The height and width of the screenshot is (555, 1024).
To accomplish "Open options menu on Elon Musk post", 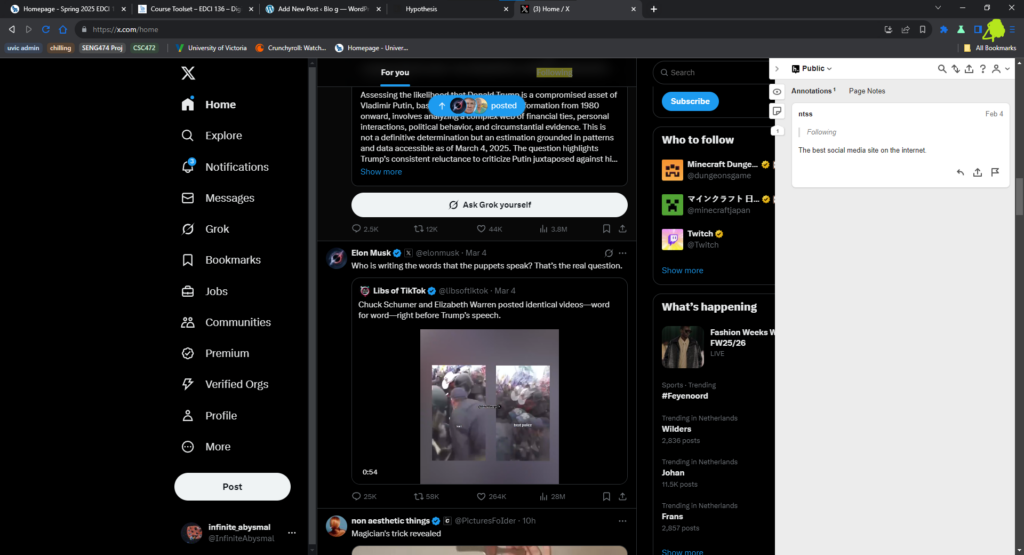I will [x=622, y=253].
